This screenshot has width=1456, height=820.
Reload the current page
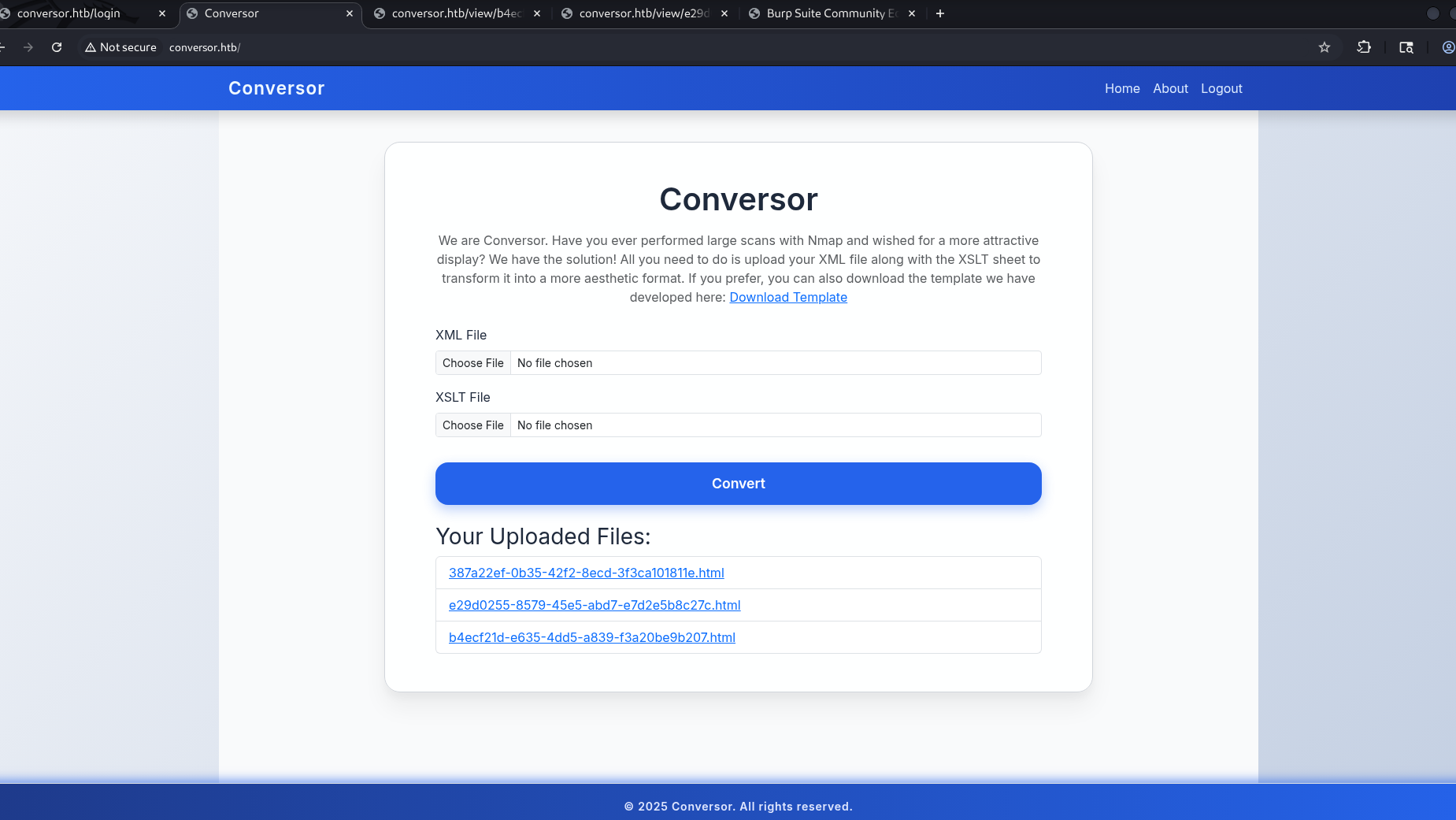[57, 47]
